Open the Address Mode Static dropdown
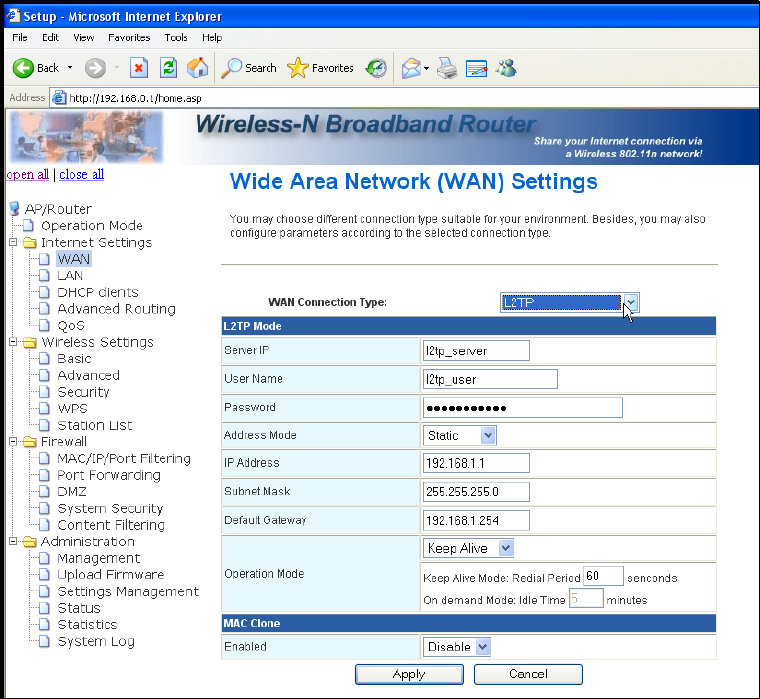760x699 pixels. click(x=459, y=435)
